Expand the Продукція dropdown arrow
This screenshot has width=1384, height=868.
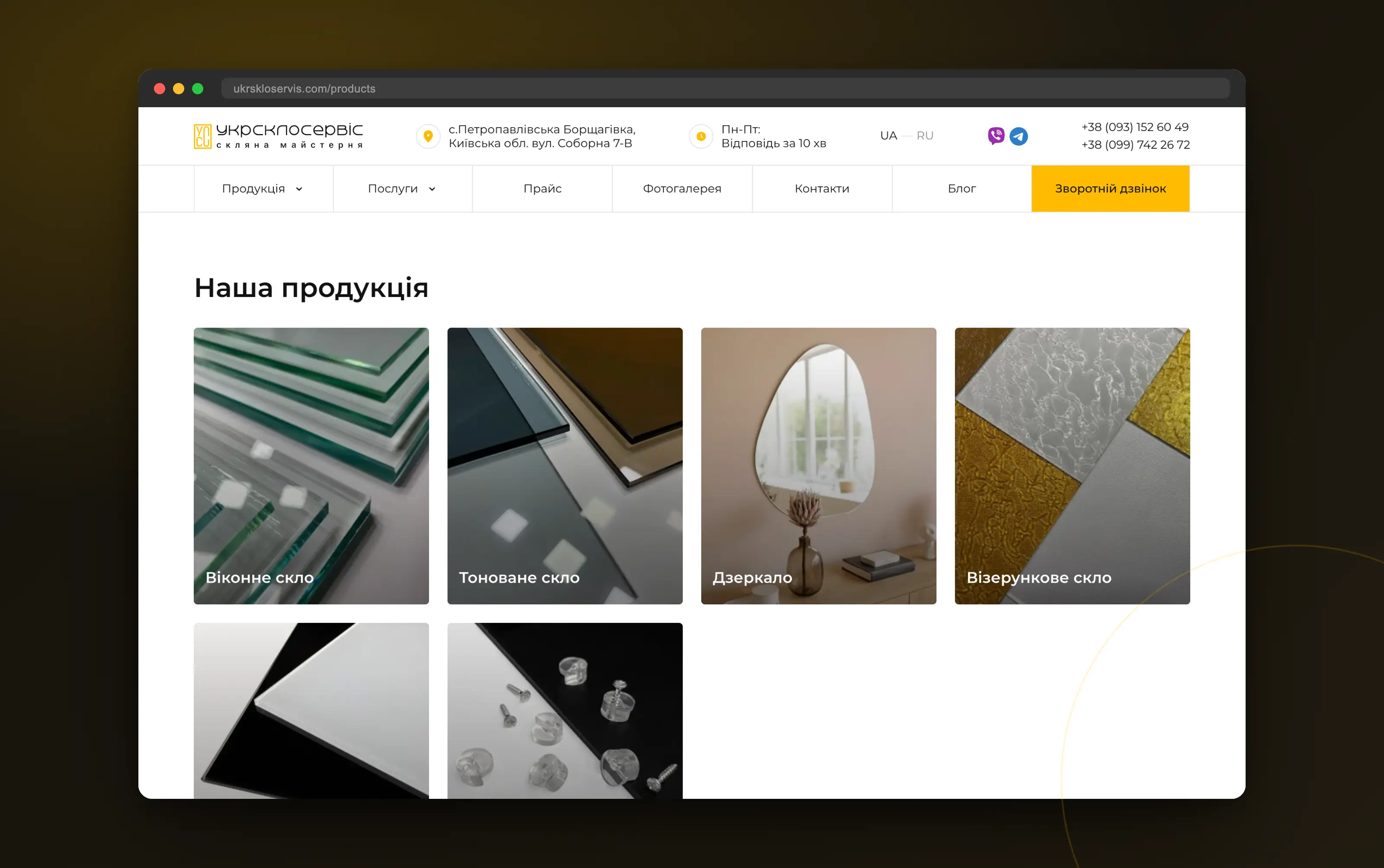coord(299,189)
